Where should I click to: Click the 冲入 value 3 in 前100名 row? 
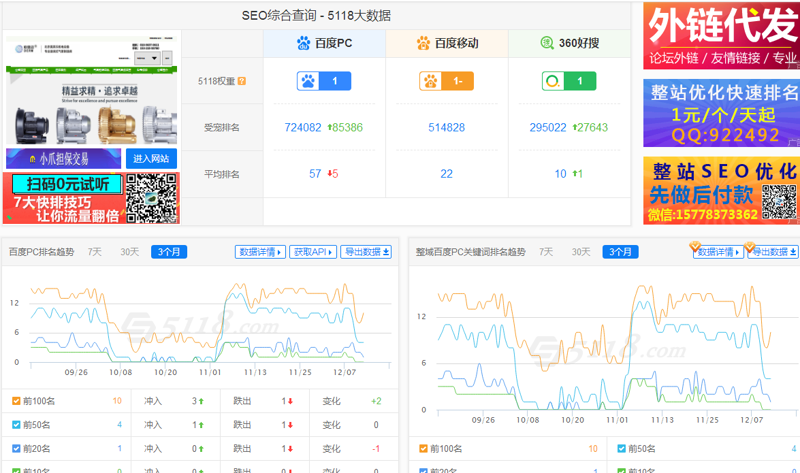pyautogui.click(x=194, y=401)
